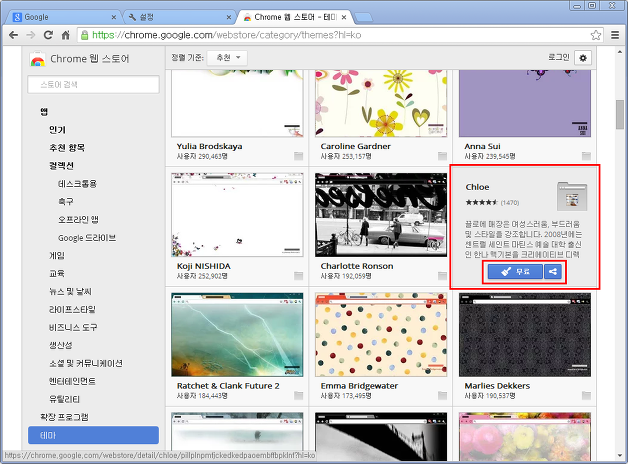Select the 축구 collection

[x=66, y=201]
